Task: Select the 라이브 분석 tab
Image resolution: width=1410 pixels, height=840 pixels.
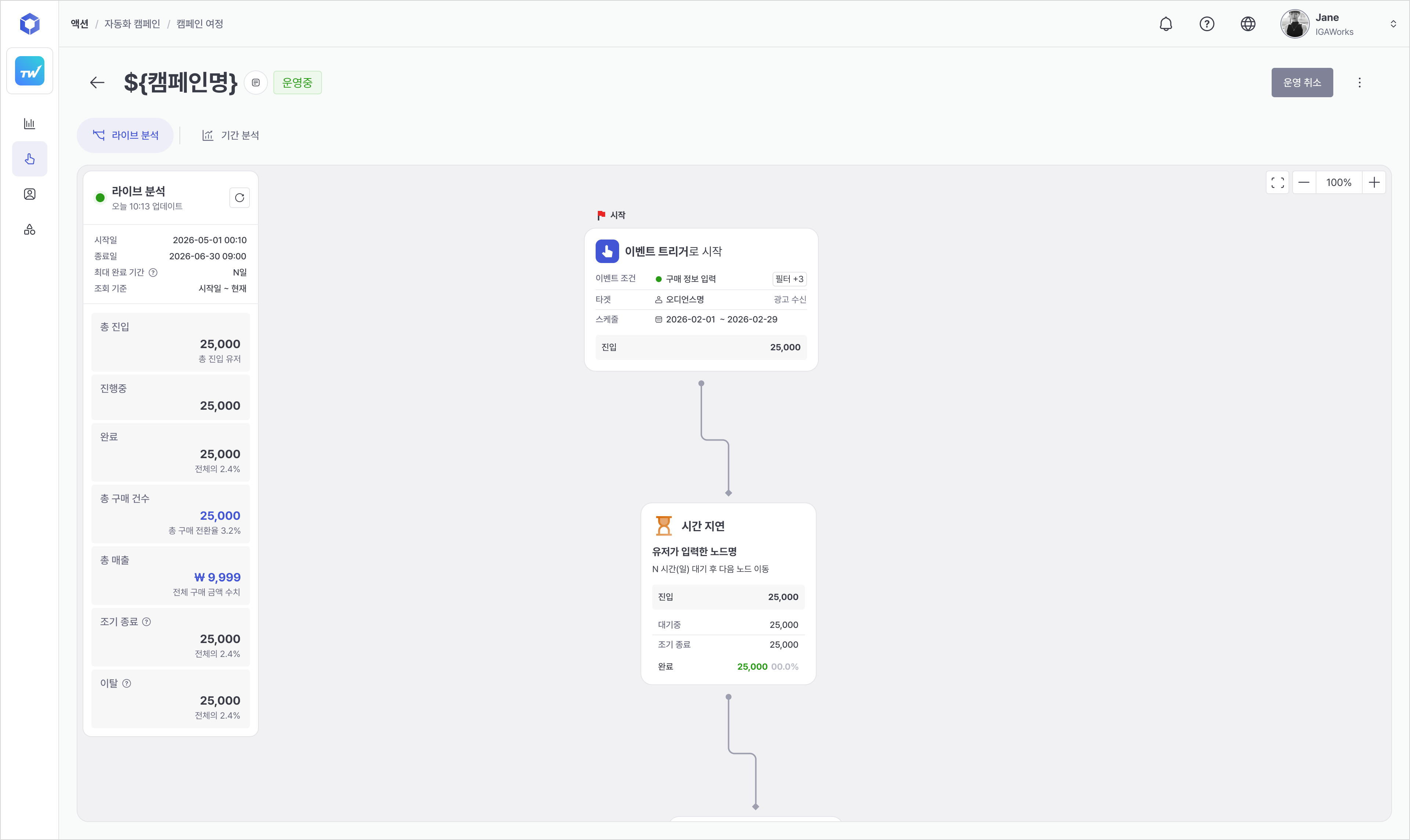Action: [x=125, y=135]
